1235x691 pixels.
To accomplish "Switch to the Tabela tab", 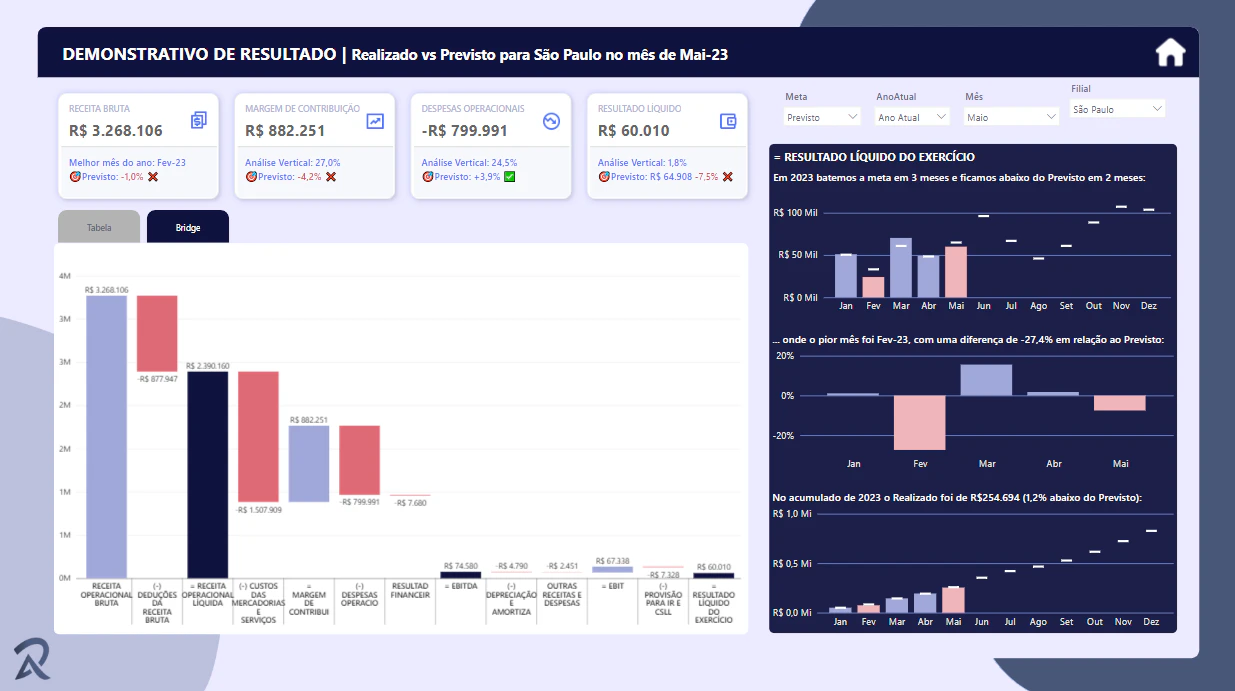I will click(99, 227).
